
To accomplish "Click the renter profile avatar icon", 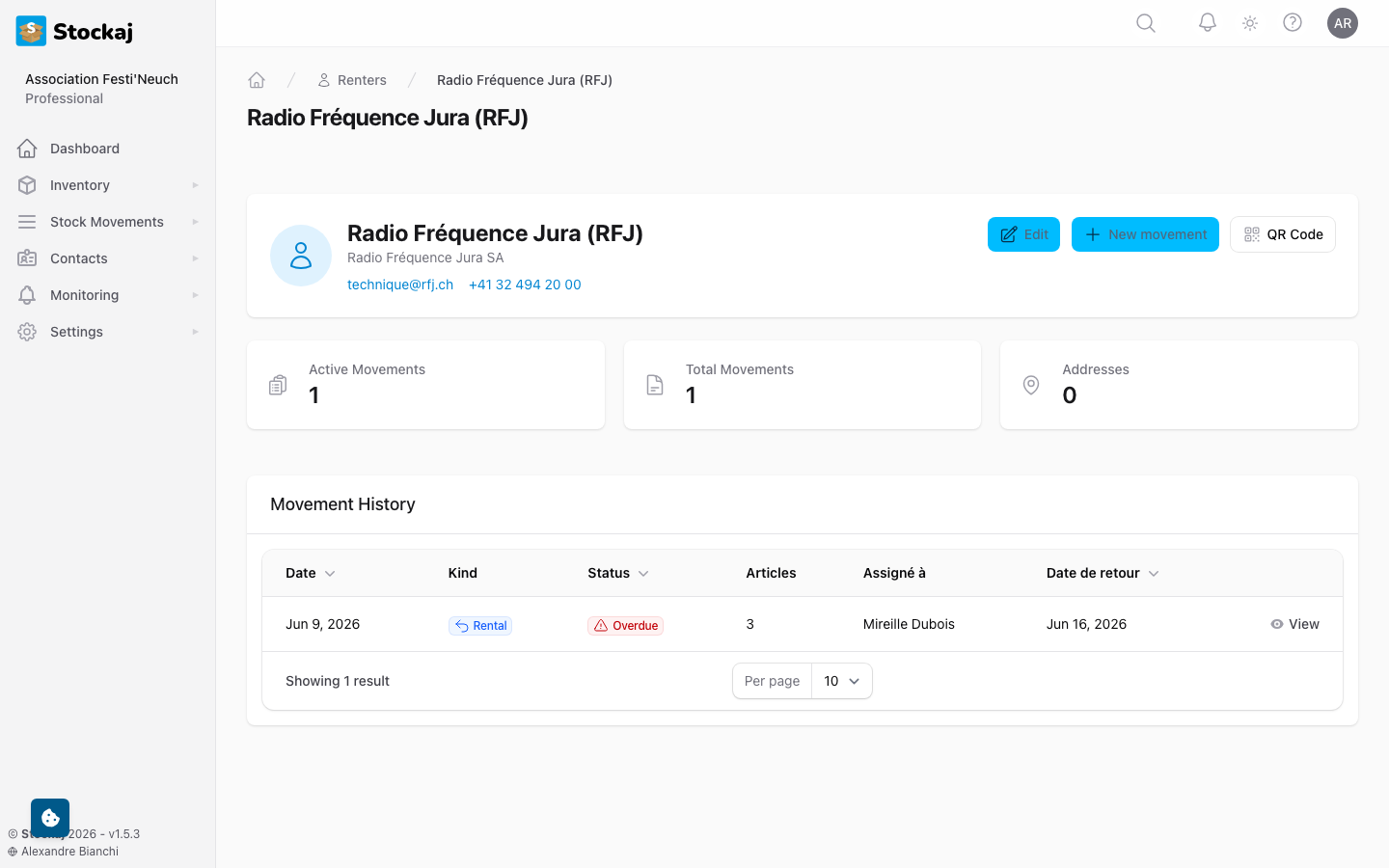I will point(301,256).
